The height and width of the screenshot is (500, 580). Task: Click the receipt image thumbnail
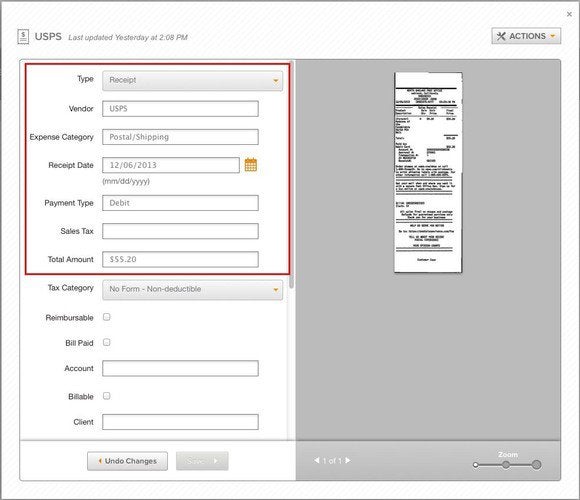click(x=428, y=172)
